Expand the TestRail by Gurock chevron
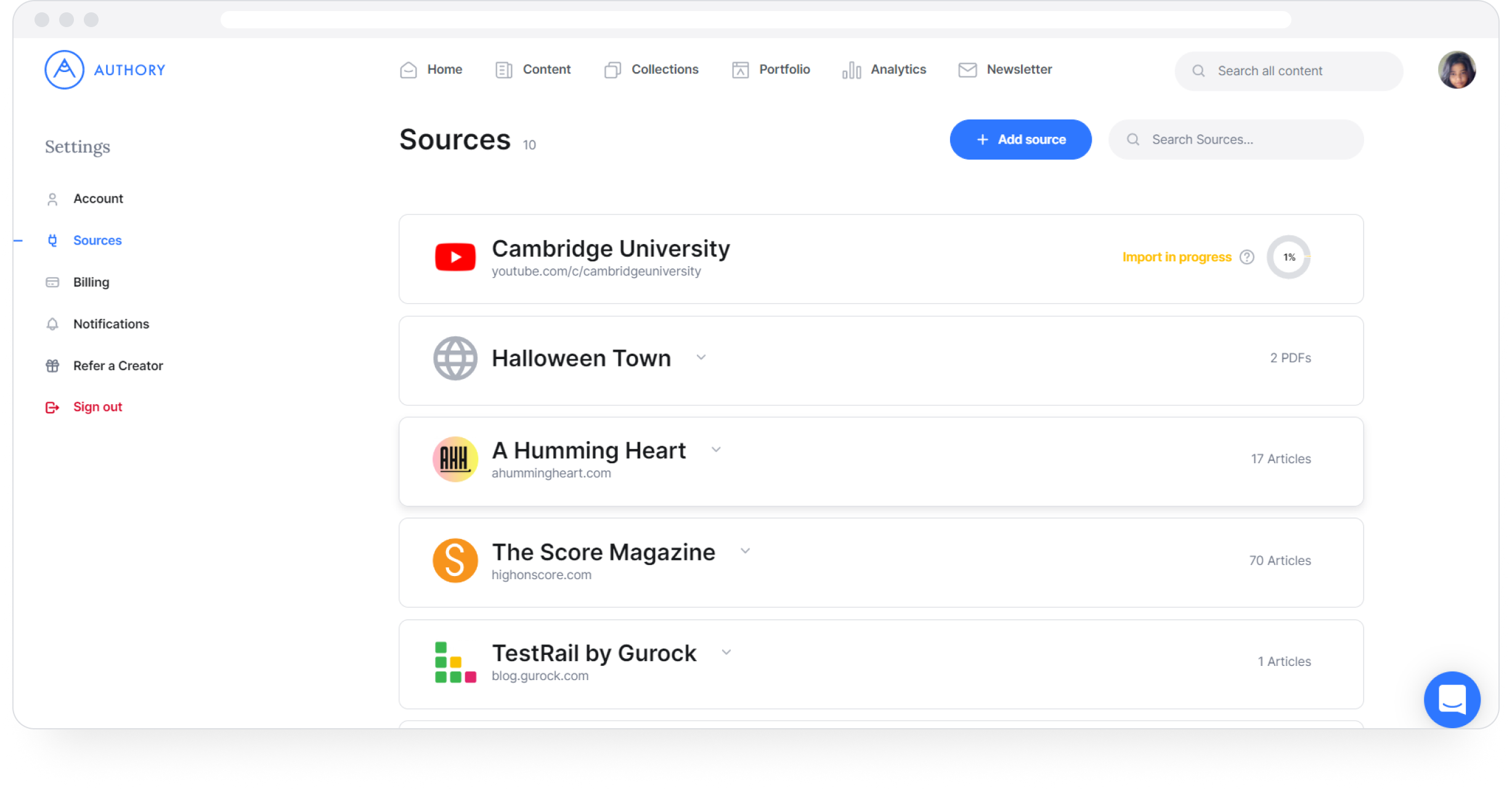The height and width of the screenshot is (791, 1512). 726,652
